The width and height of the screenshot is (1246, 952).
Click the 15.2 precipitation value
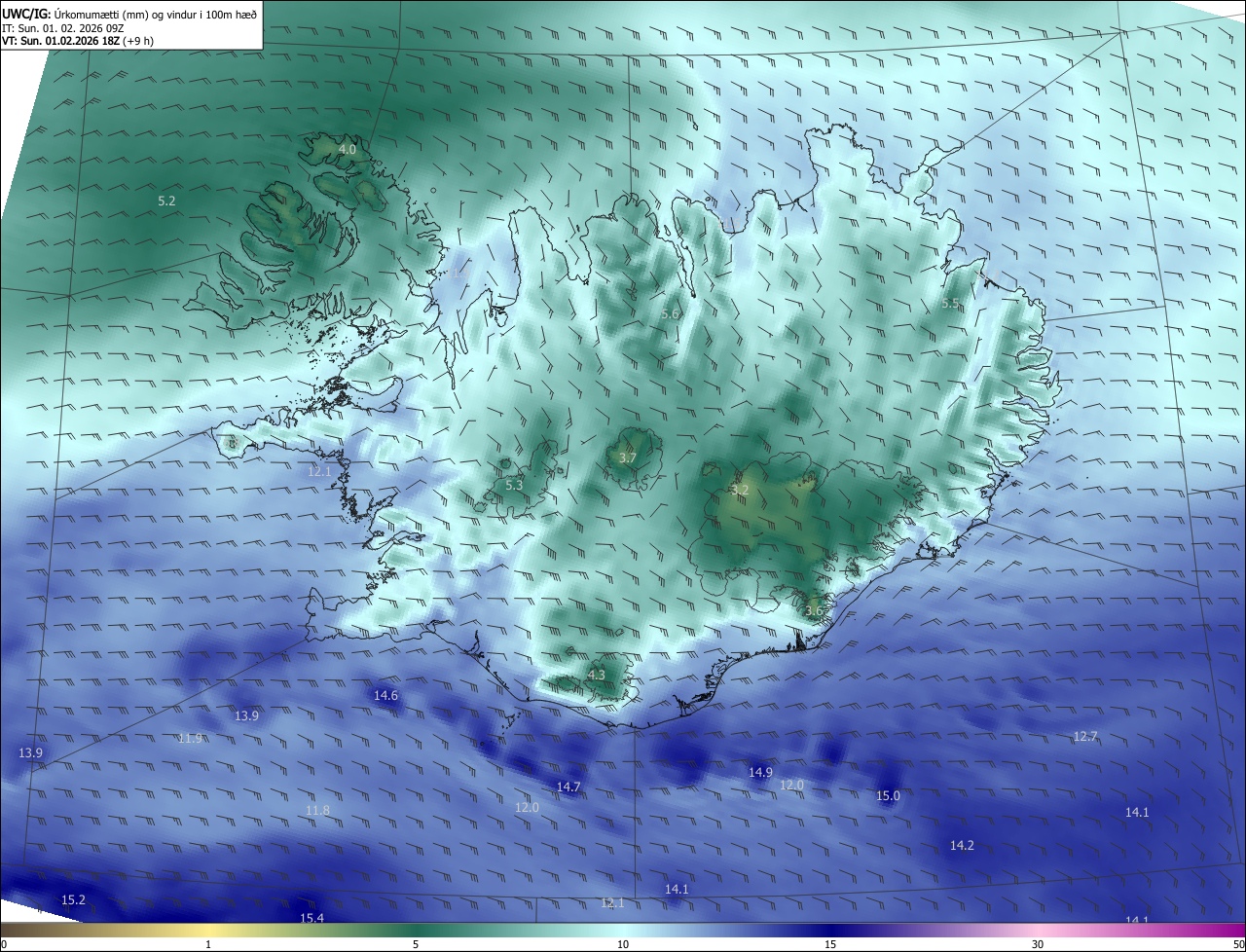[73, 899]
